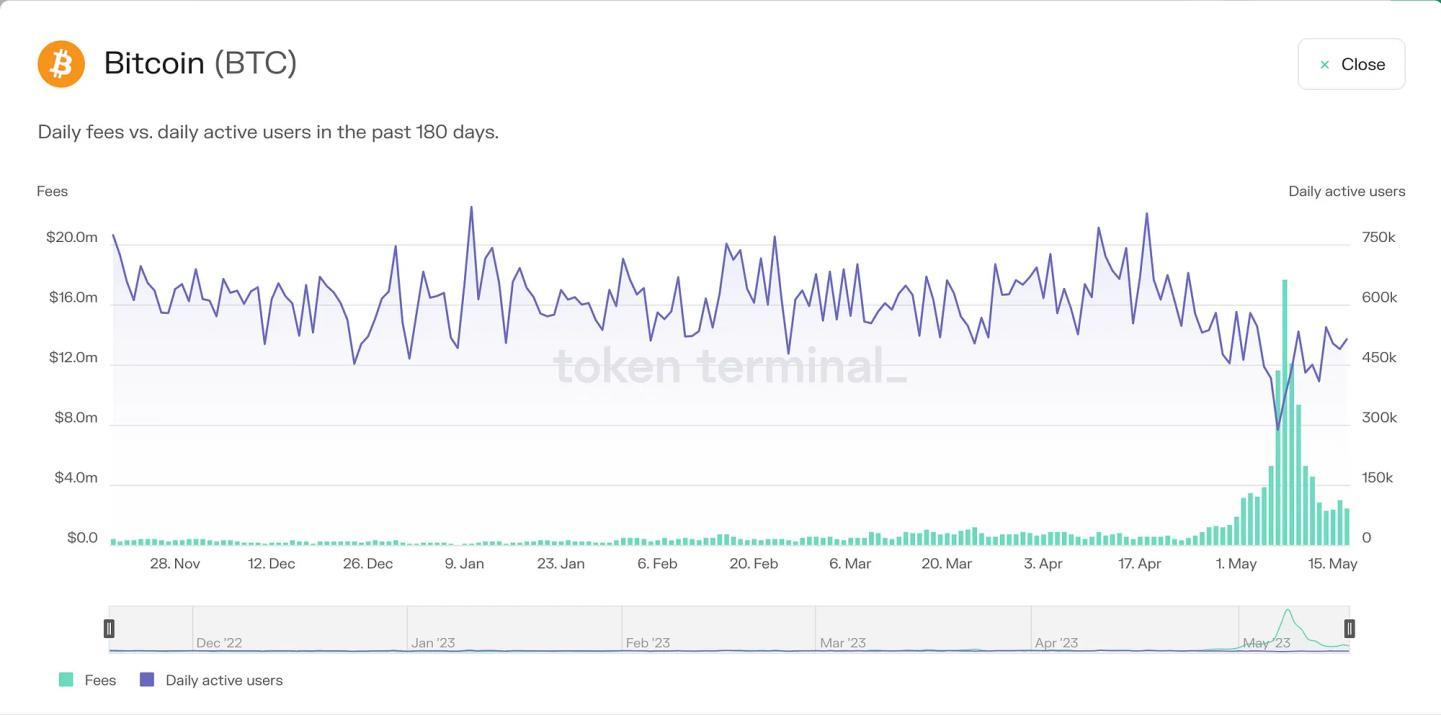Click the '6. Mar' x-axis label
This screenshot has height=715, width=1441.
point(850,564)
